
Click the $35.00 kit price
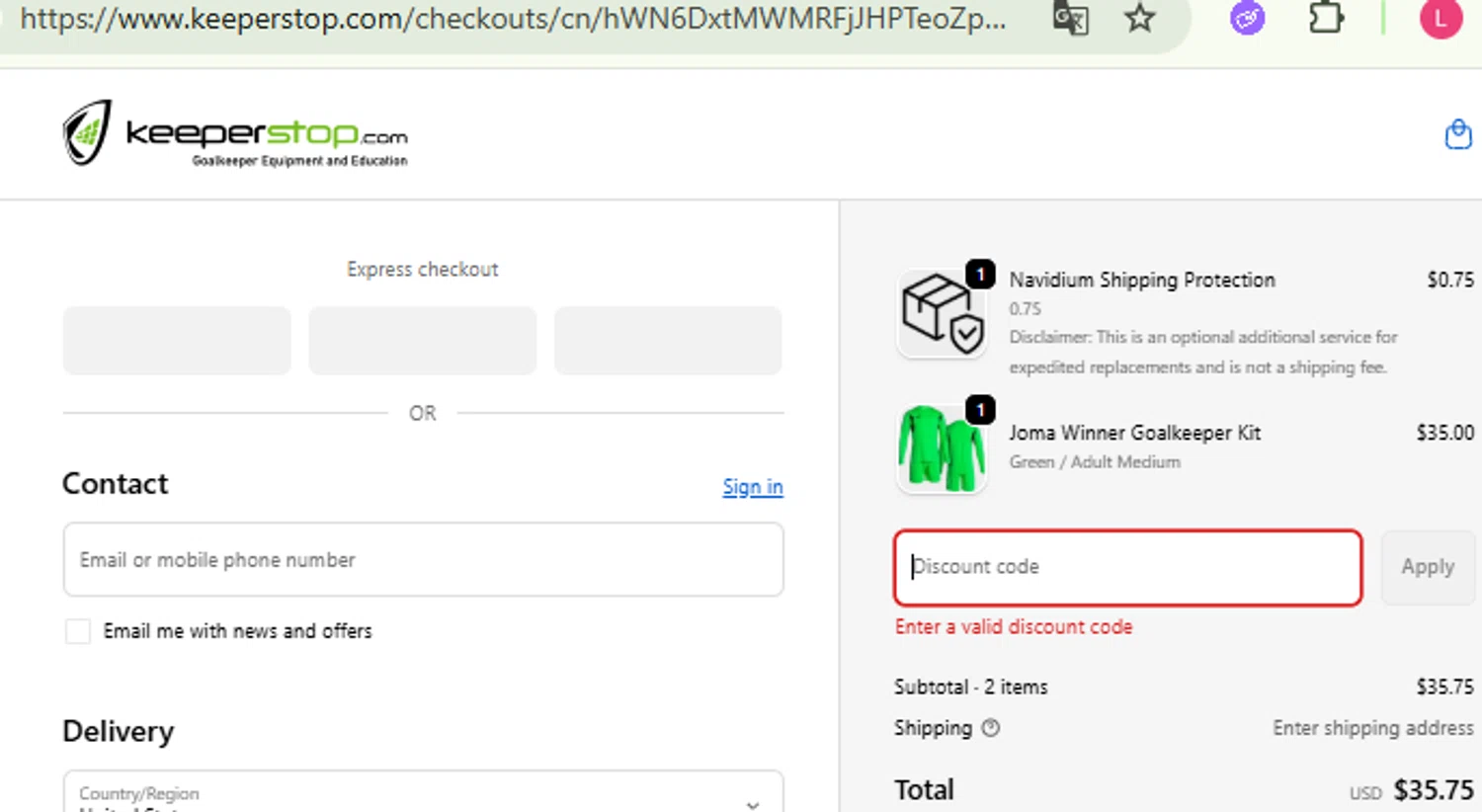coord(1444,433)
